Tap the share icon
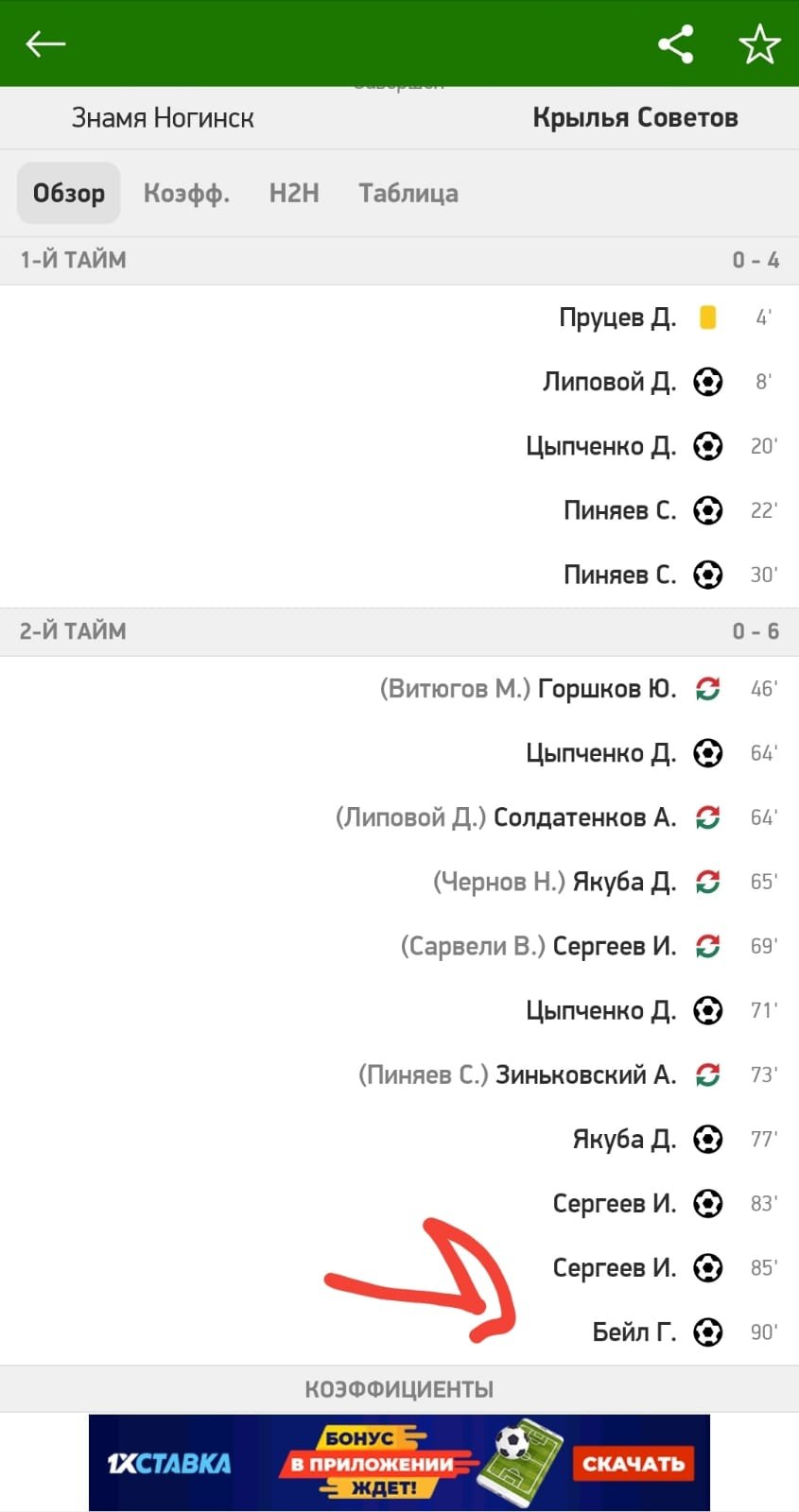This screenshot has width=799, height=1512. coord(675,43)
